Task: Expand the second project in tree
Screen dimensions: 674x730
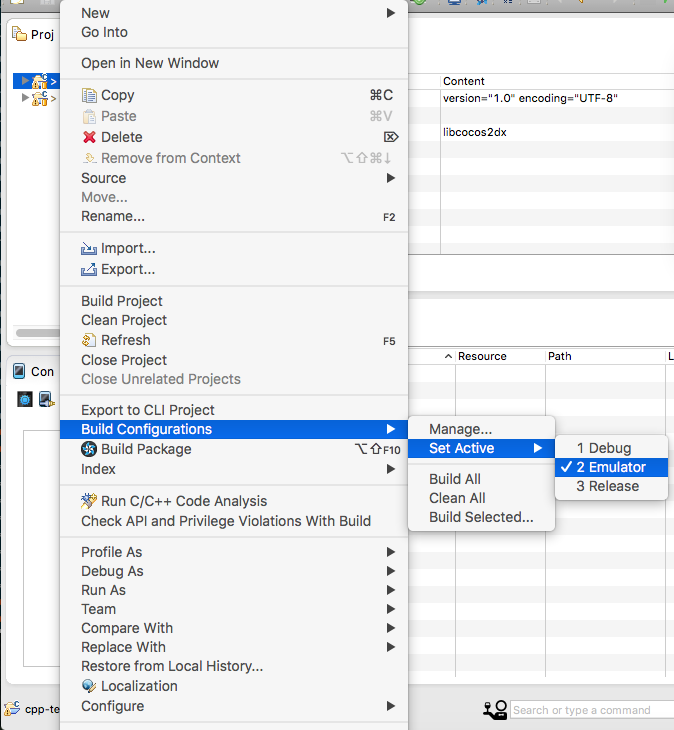Action: tap(25, 98)
